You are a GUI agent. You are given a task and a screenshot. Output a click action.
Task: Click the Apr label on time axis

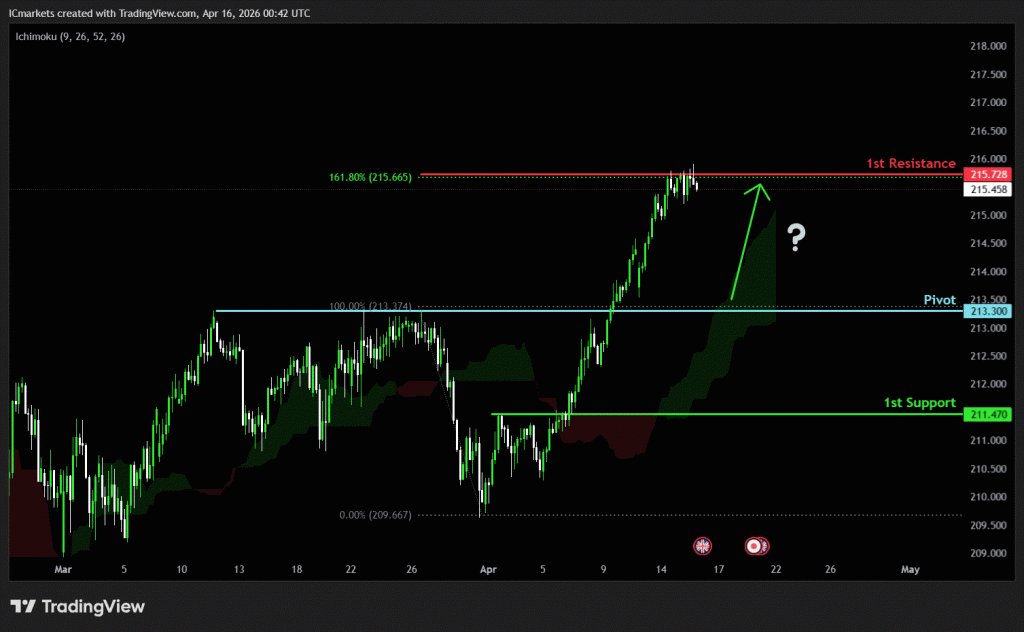click(488, 569)
